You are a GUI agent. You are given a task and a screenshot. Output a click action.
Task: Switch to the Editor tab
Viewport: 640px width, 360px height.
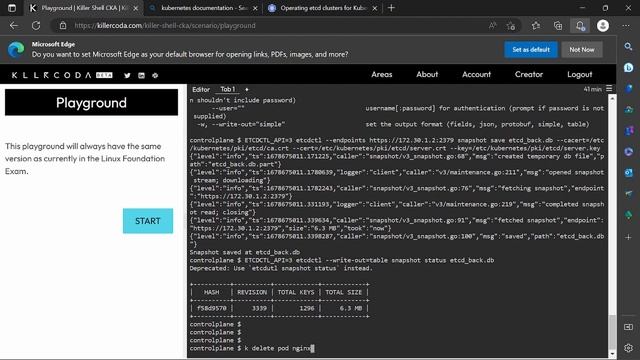201,89
